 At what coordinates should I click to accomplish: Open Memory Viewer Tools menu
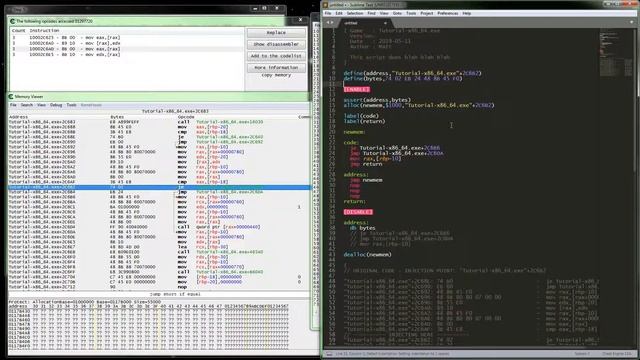tap(71, 105)
